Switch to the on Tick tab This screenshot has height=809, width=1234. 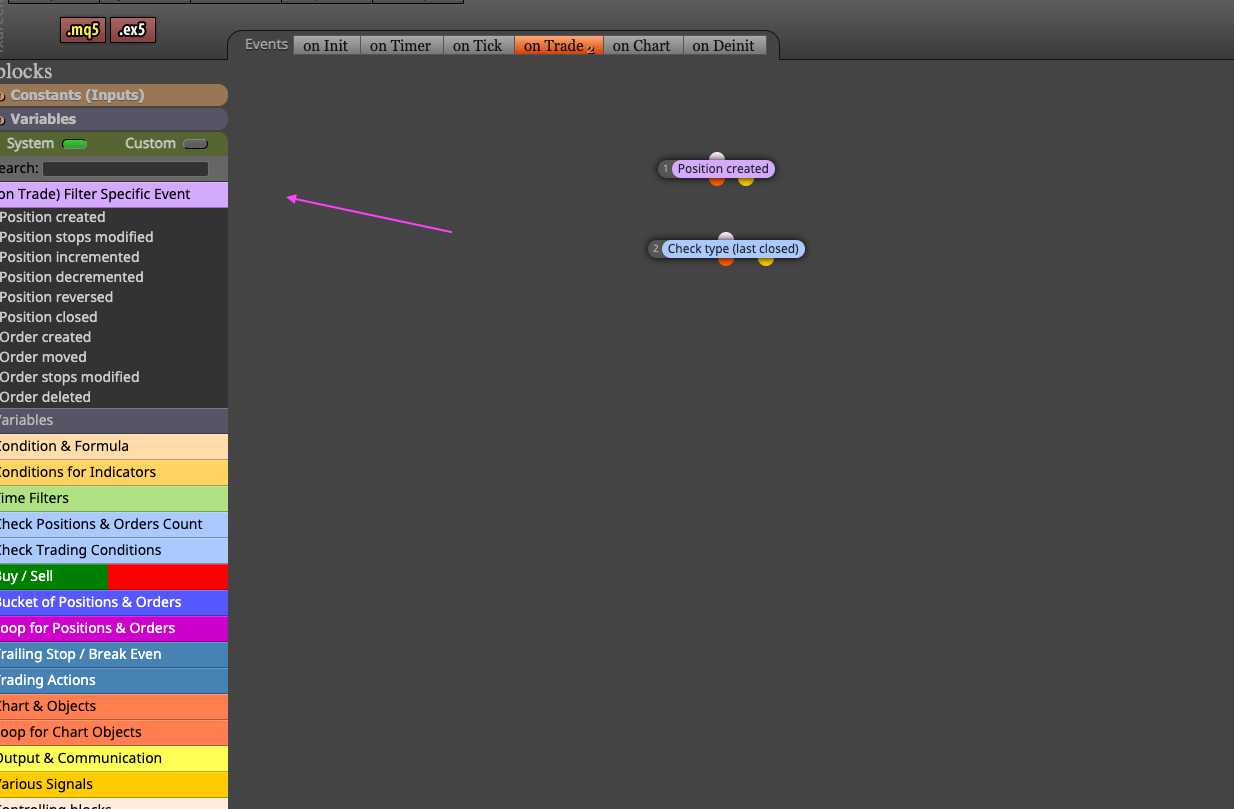pos(478,45)
